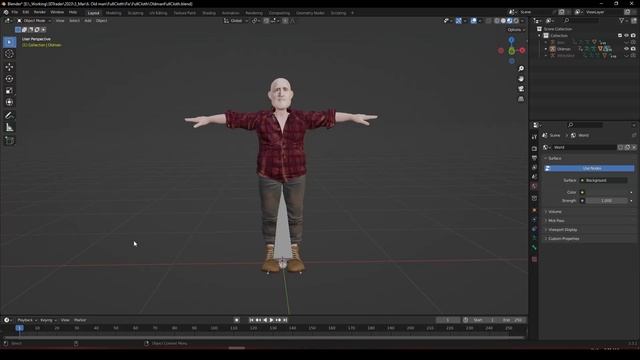This screenshot has width=640, height=360.
Task: Open the Object Mode dropdown
Action: (34, 20)
